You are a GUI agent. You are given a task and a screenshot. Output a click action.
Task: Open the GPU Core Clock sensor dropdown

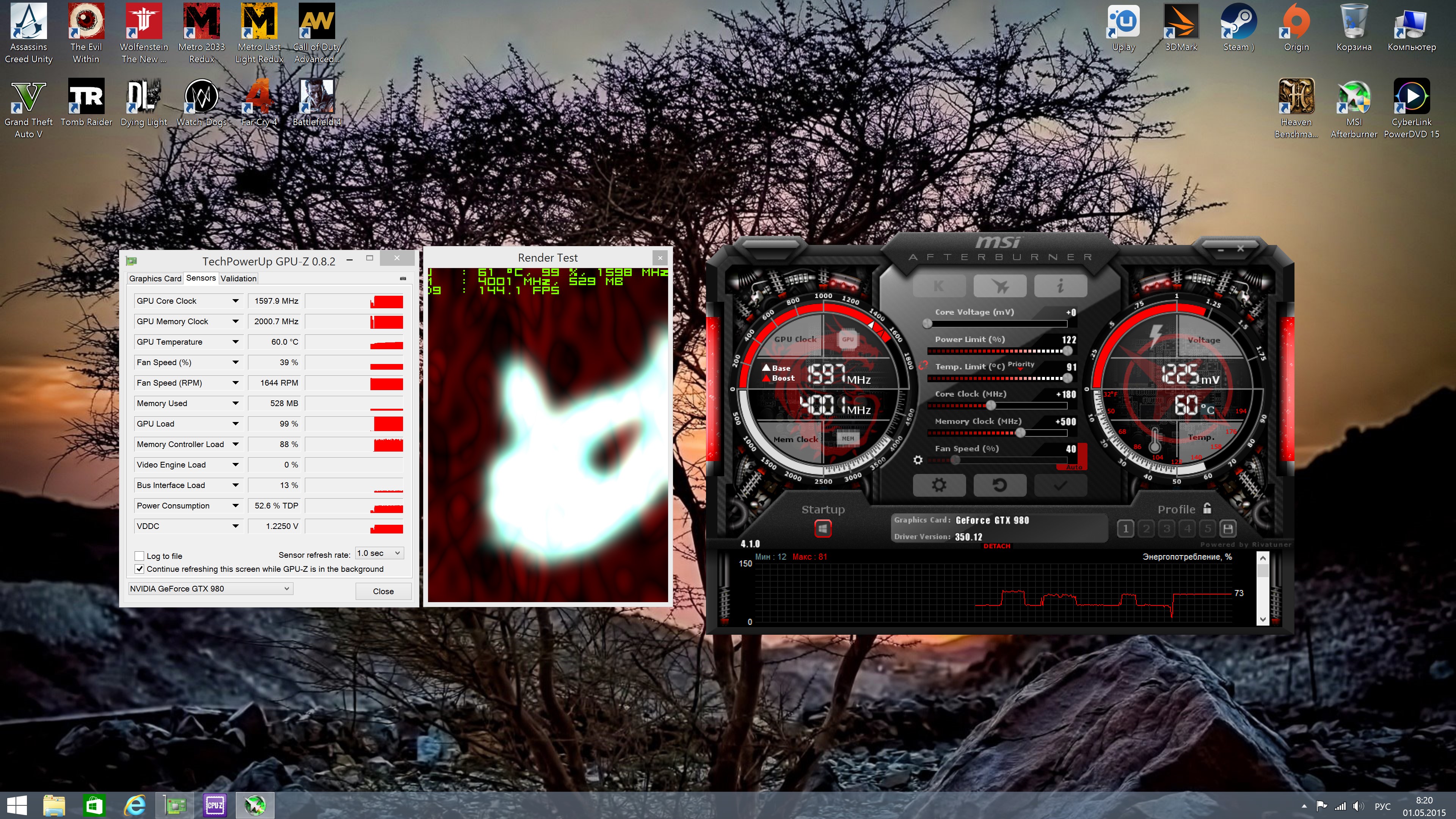click(235, 301)
